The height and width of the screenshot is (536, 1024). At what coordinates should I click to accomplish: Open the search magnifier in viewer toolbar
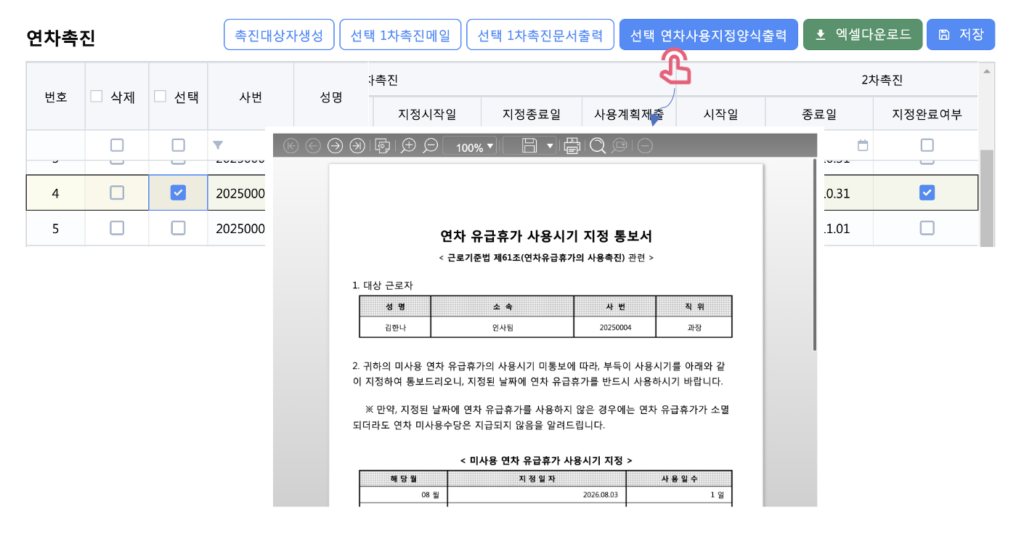(x=597, y=146)
